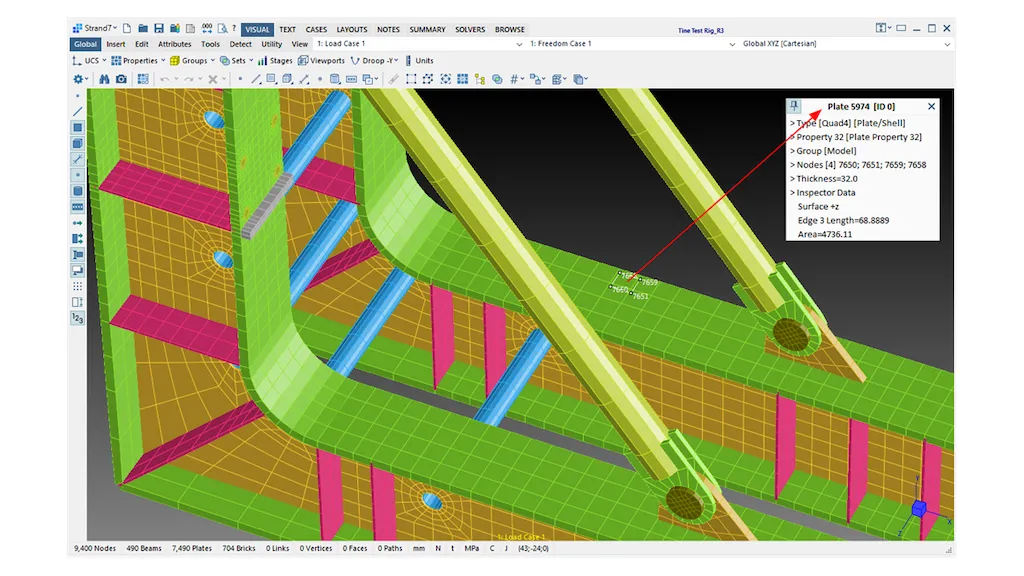Click the binoculars find icon

(x=104, y=79)
